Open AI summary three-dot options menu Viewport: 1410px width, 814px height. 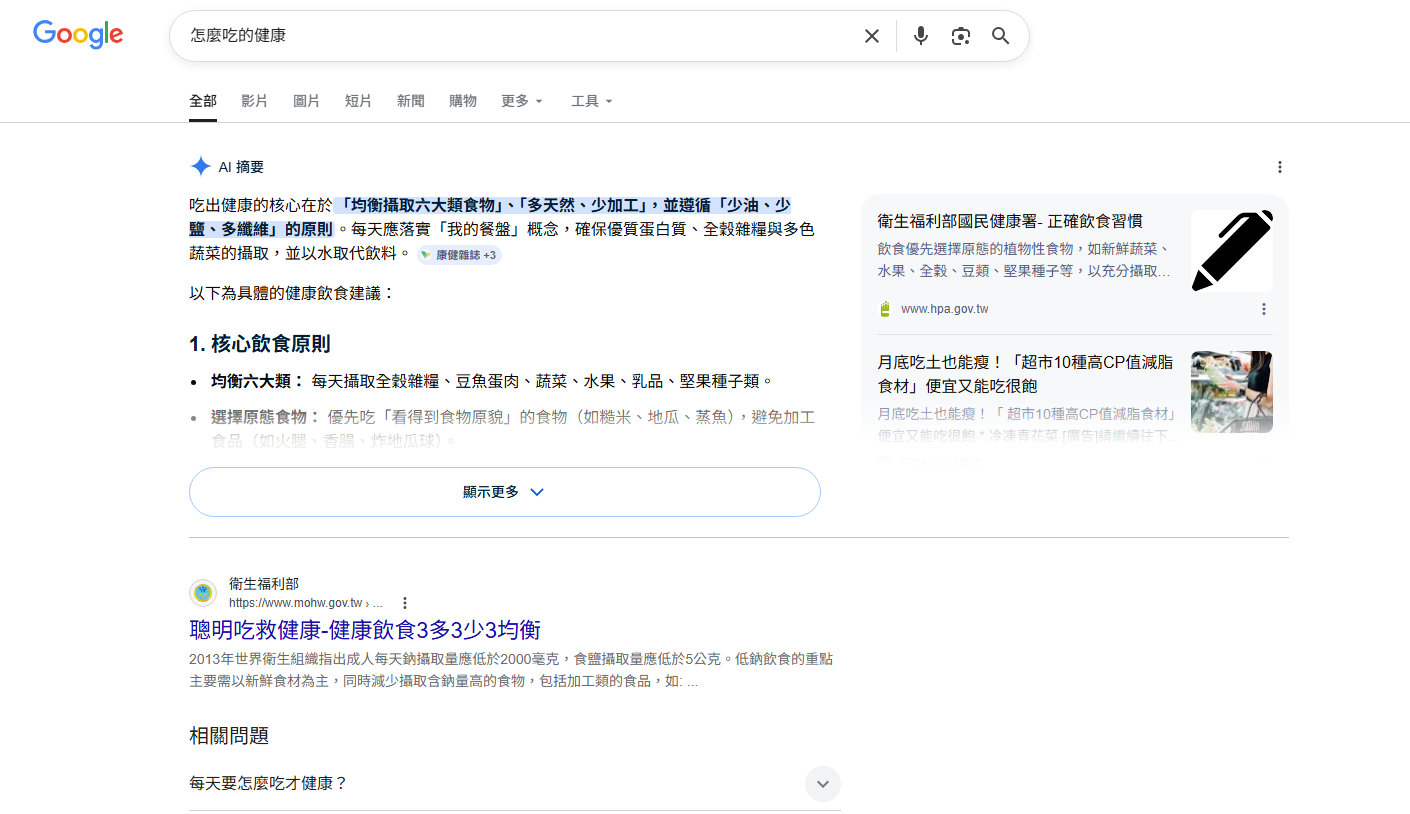[x=1279, y=167]
